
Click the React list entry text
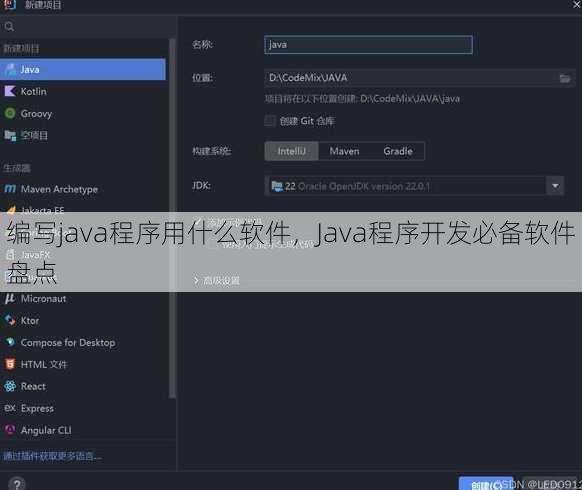pyautogui.click(x=33, y=386)
